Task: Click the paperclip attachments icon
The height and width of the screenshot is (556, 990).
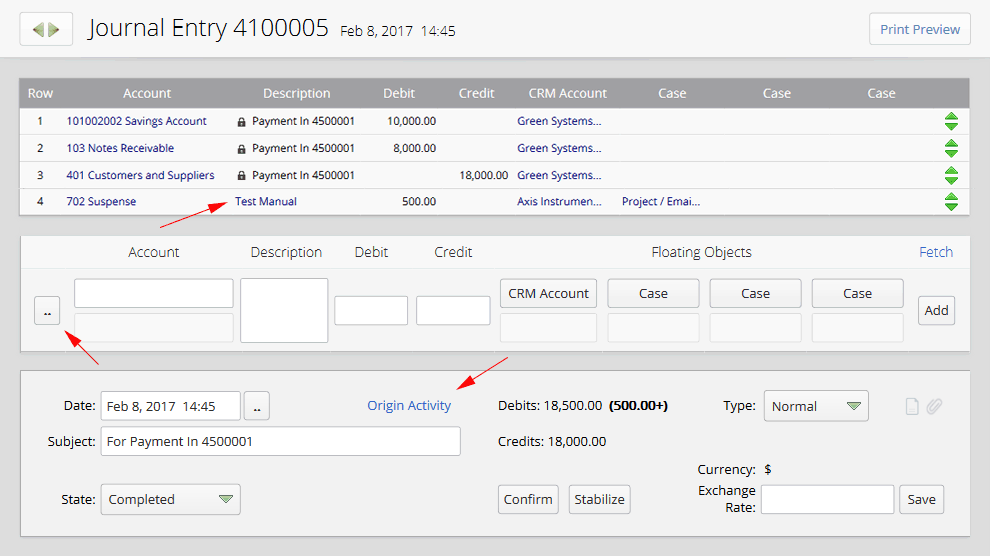Action: pos(934,407)
